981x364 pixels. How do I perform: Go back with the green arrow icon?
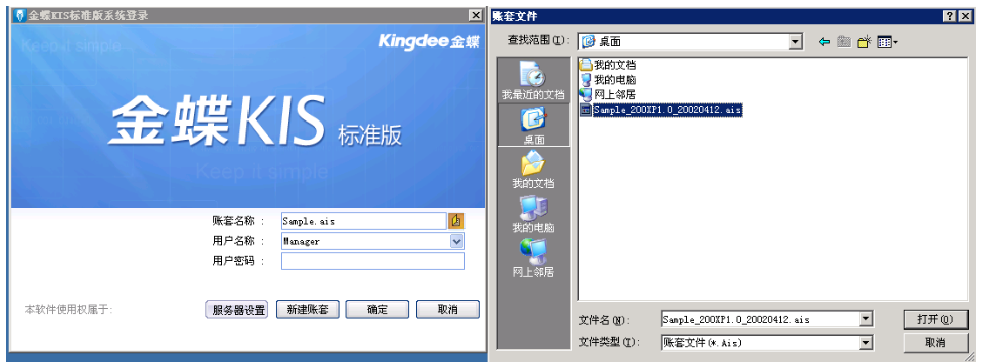click(825, 42)
